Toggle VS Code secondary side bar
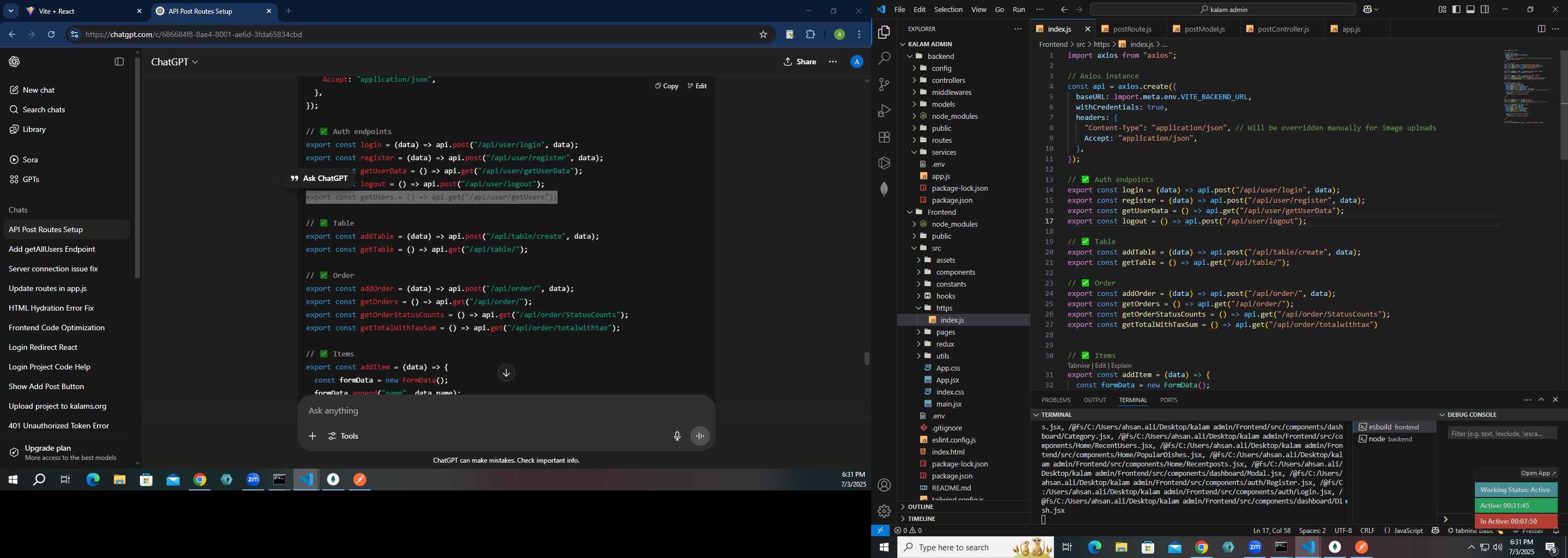 tap(1485, 9)
